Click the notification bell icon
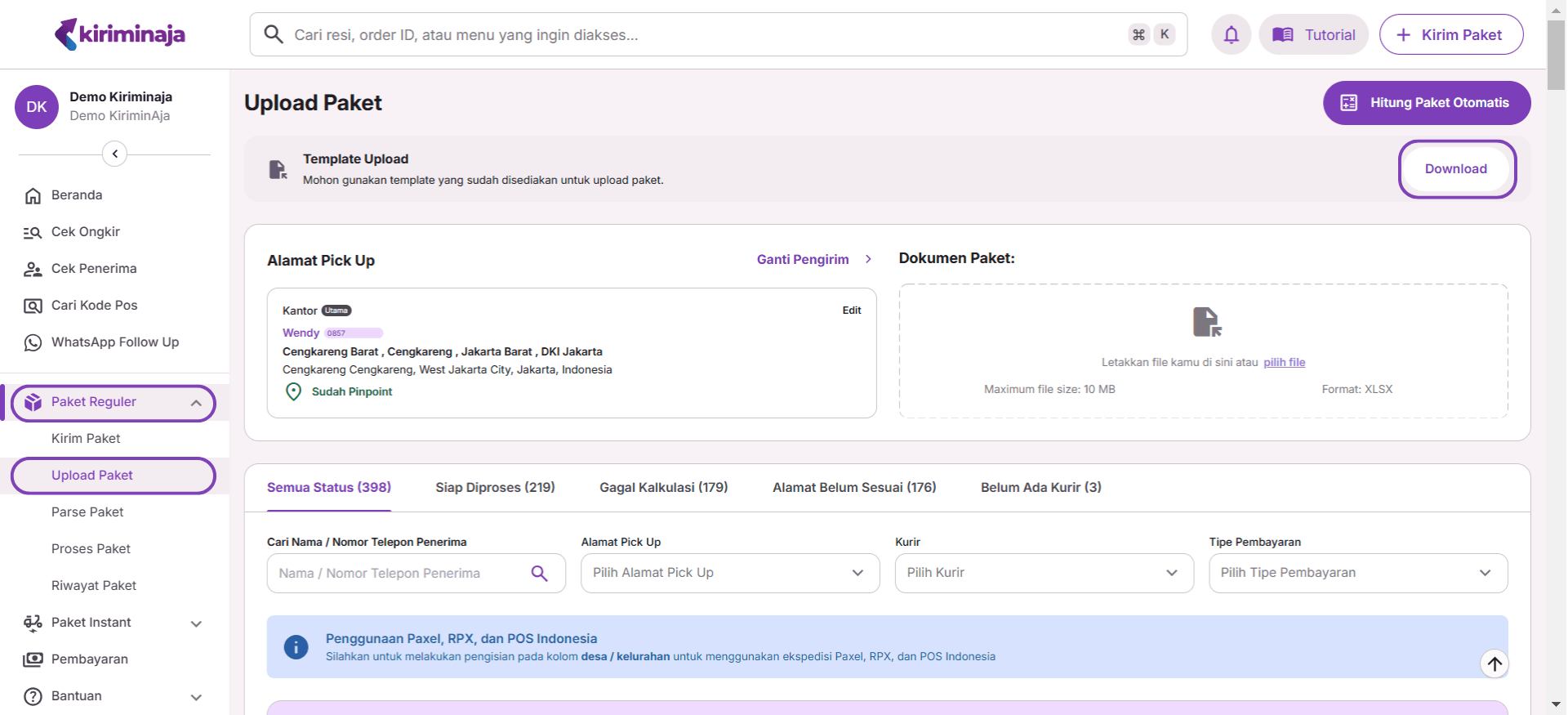Image resolution: width=1568 pixels, height=715 pixels. click(x=1231, y=34)
